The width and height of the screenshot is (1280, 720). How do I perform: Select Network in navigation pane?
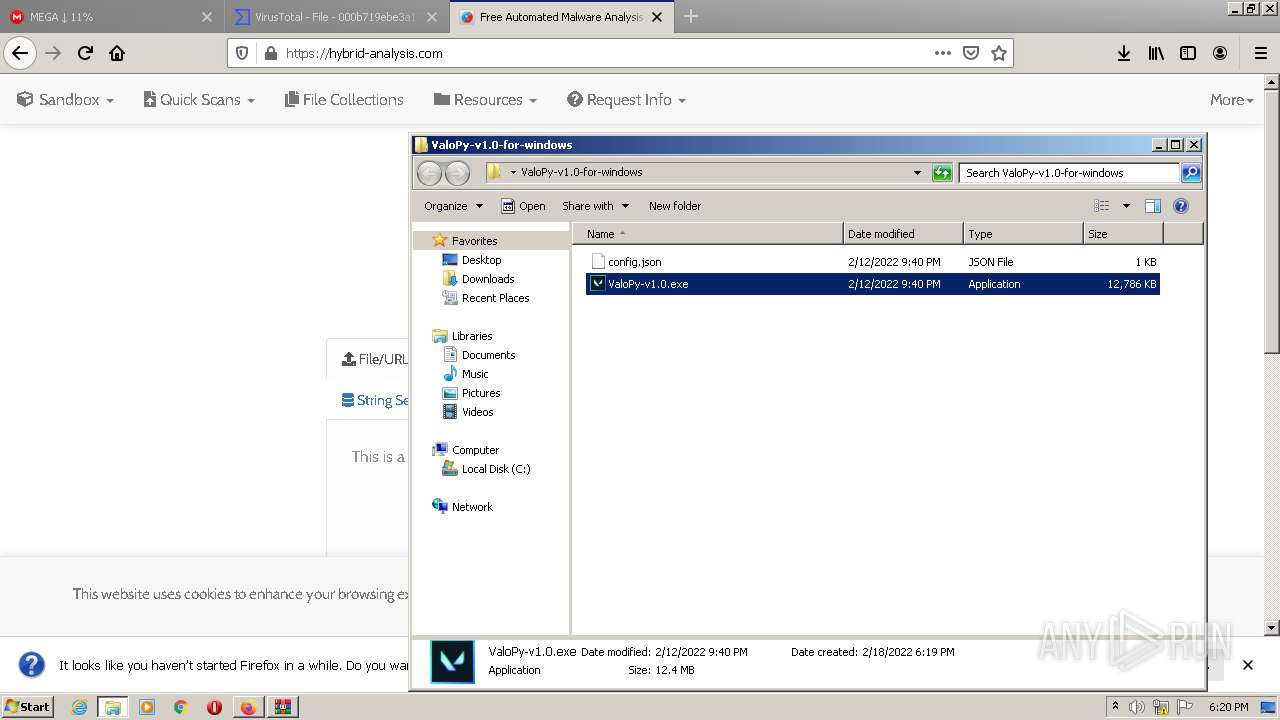pos(472,507)
